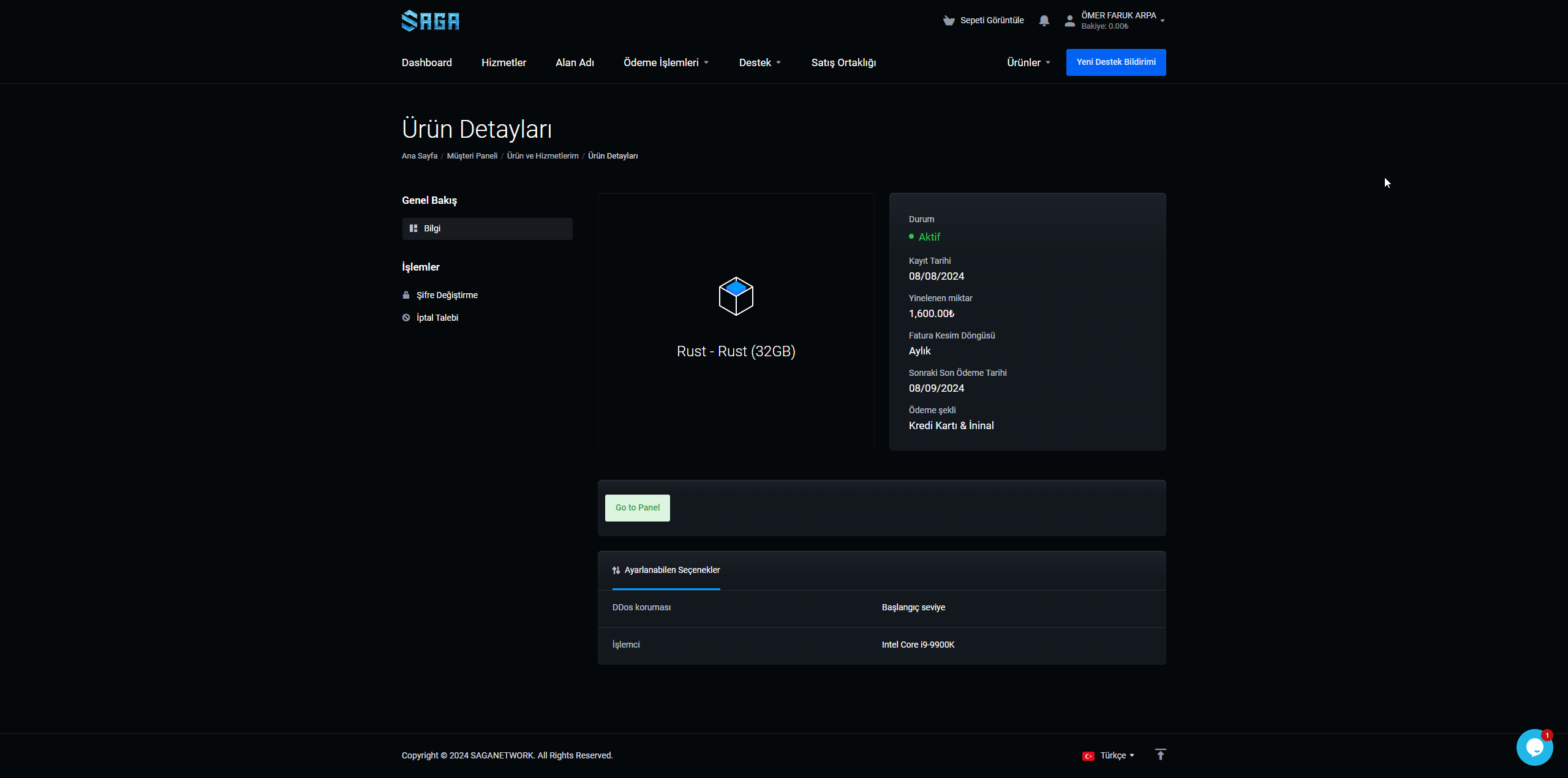The width and height of the screenshot is (1568, 778).
Task: Click the DDos koruması label
Action: [x=641, y=607]
